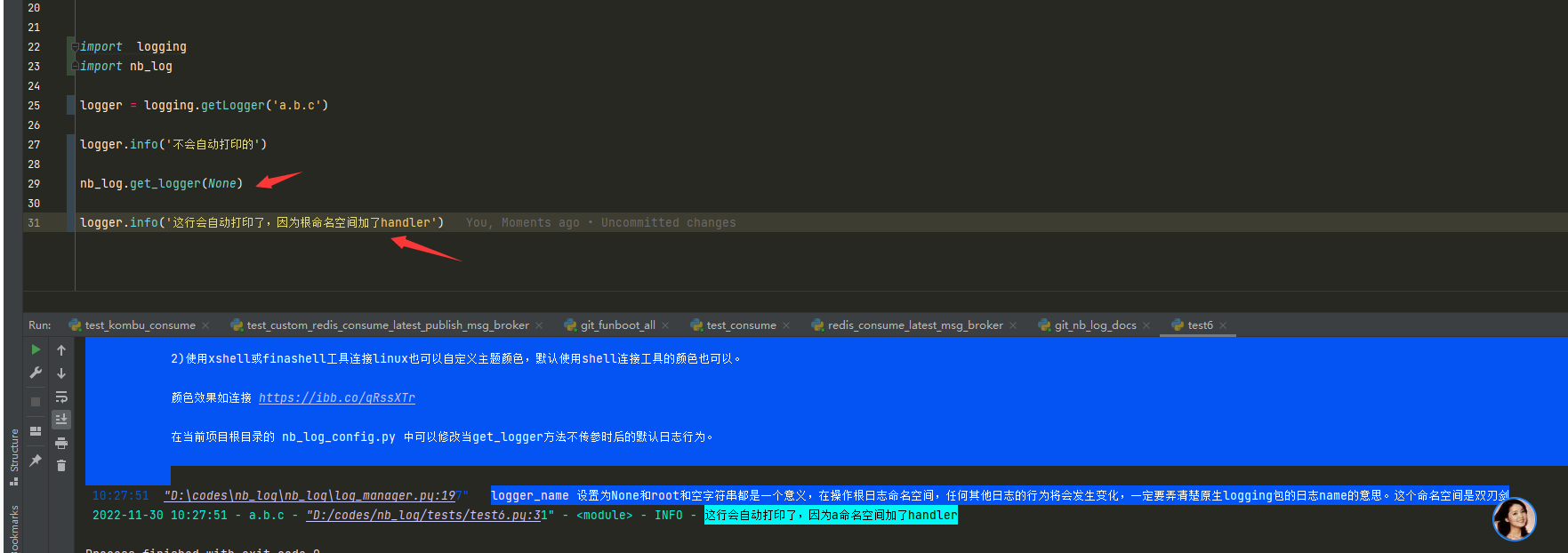Open the Bookmarks tool window
1568x553 pixels.
click(13, 530)
